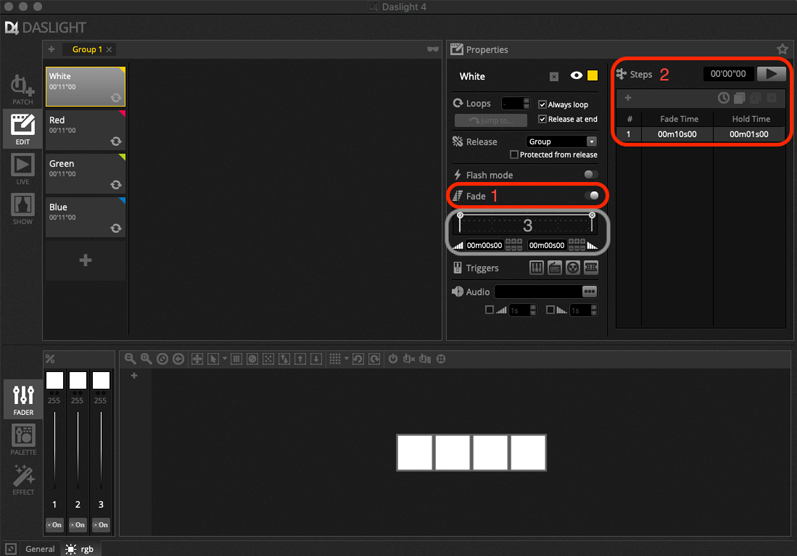Viewport: 797px width, 556px height.
Task: Select the Red scene
Action: click(85, 130)
